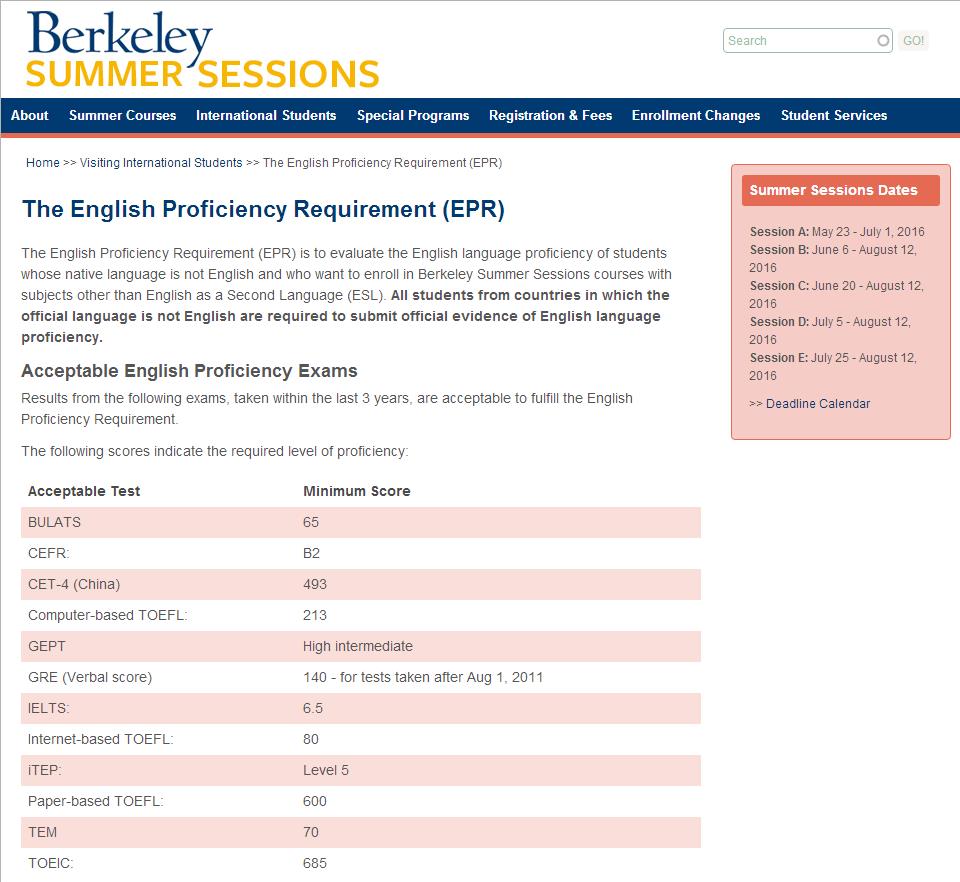Click the Acceptable Test column header
The width and height of the screenshot is (960, 882).
tap(84, 491)
